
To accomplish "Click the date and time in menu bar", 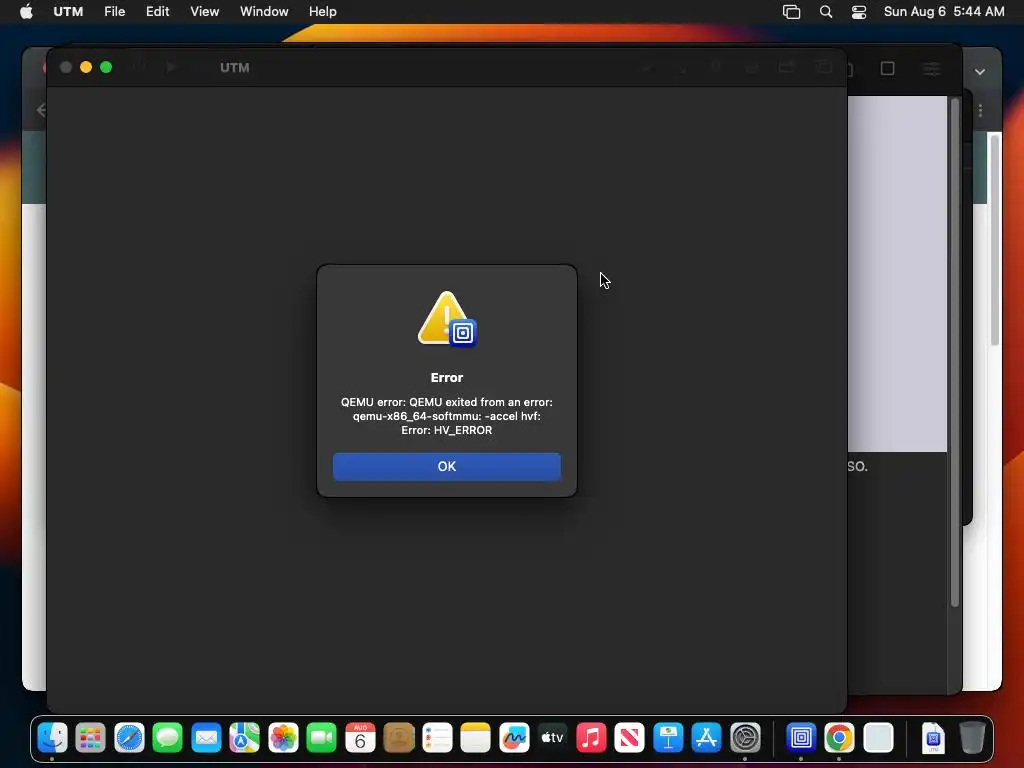I will click(x=944, y=12).
